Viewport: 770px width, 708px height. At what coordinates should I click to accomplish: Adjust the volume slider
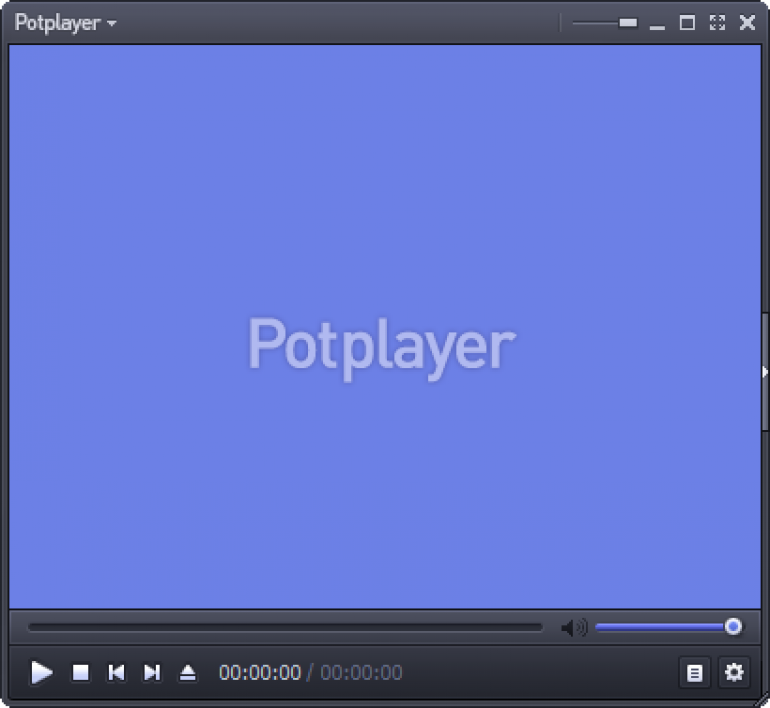pyautogui.click(x=668, y=627)
